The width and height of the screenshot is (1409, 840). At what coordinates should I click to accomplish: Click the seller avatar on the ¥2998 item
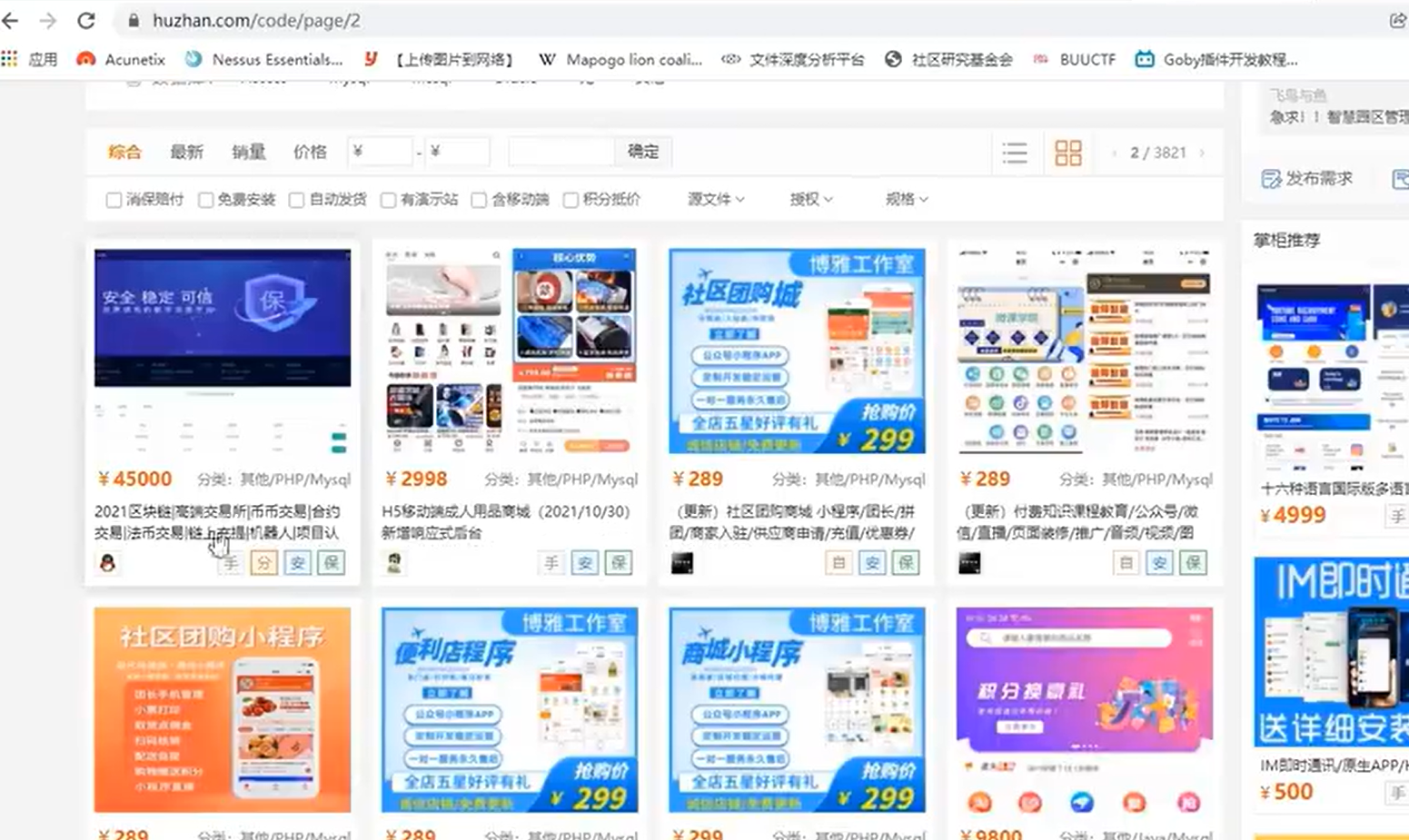pos(394,563)
